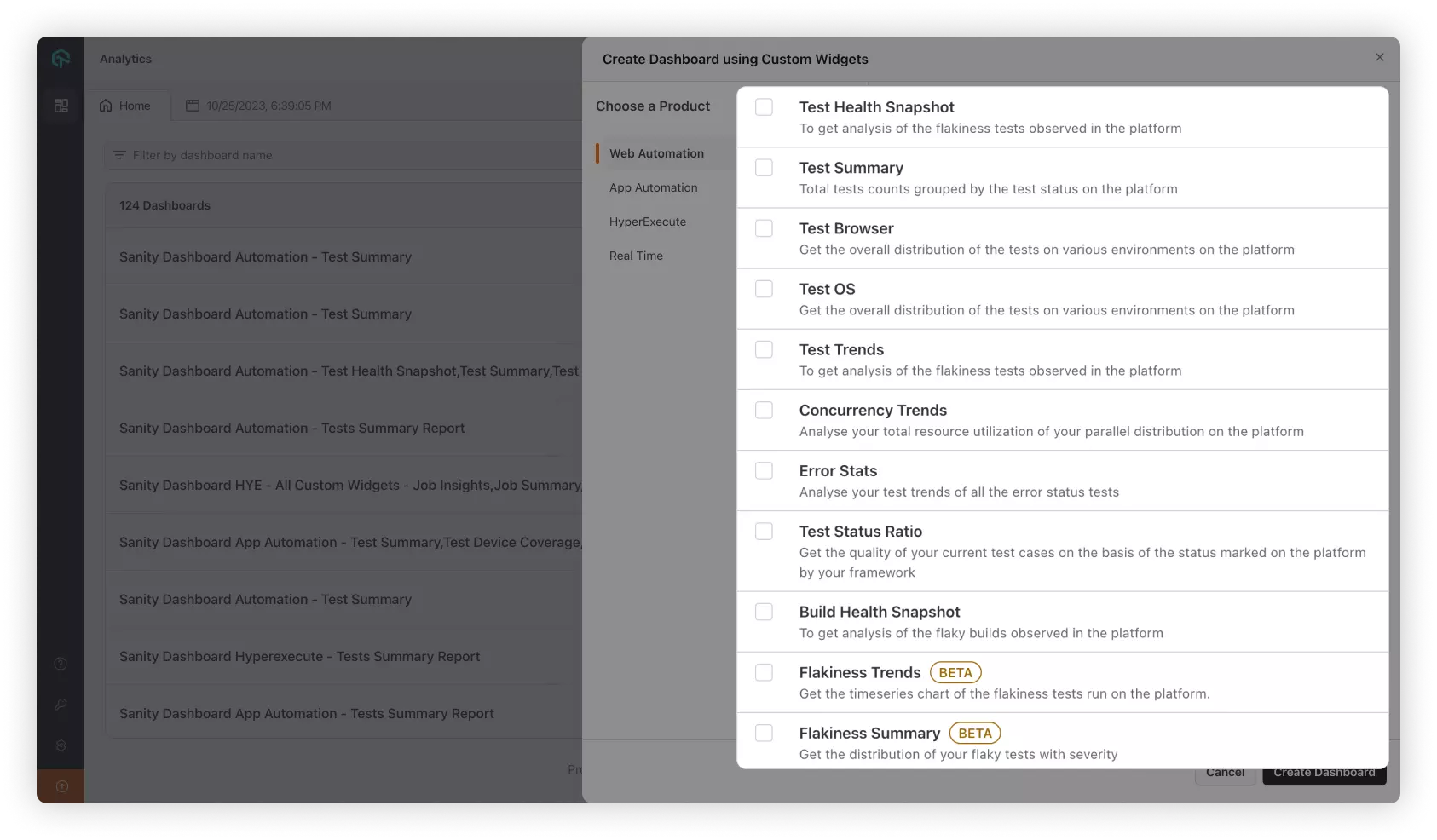Switch to App Automation product

[653, 187]
